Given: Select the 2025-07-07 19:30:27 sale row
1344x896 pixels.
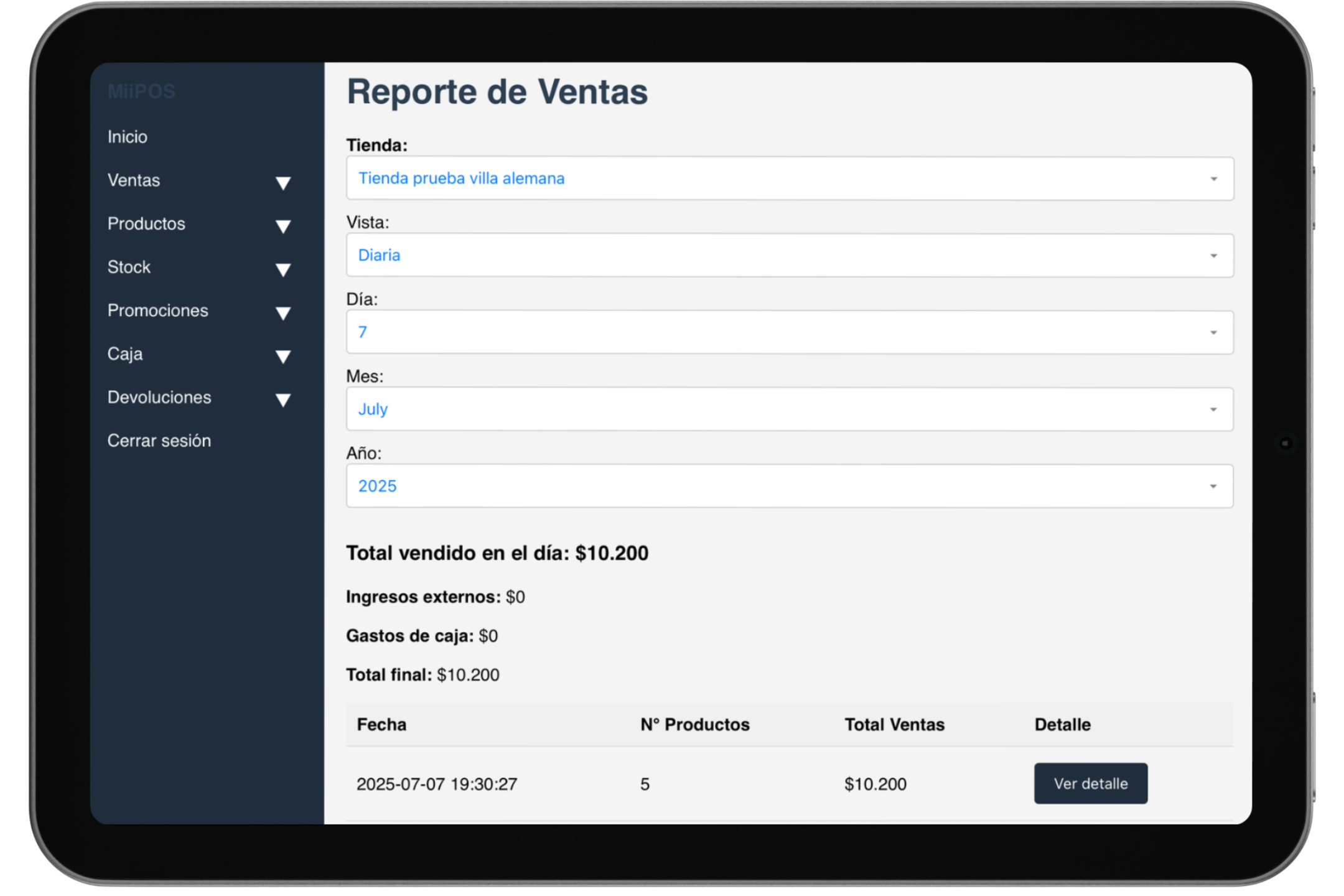Looking at the screenshot, I should (437, 784).
